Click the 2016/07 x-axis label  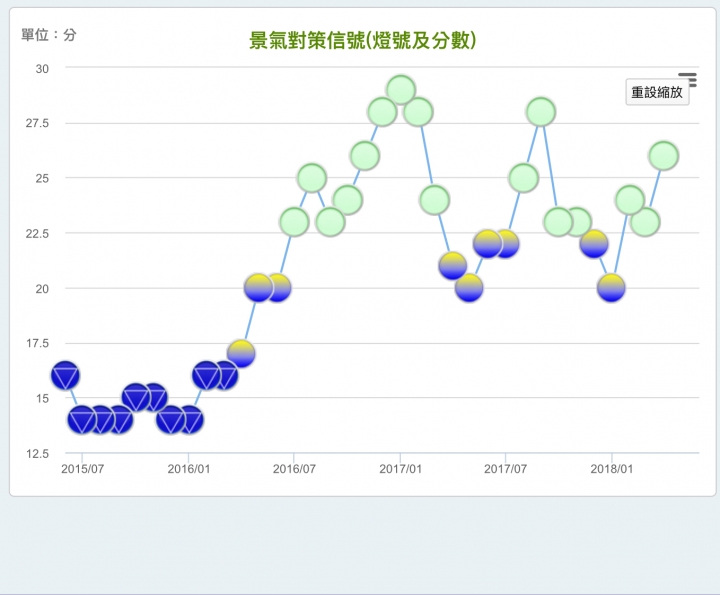[294, 469]
